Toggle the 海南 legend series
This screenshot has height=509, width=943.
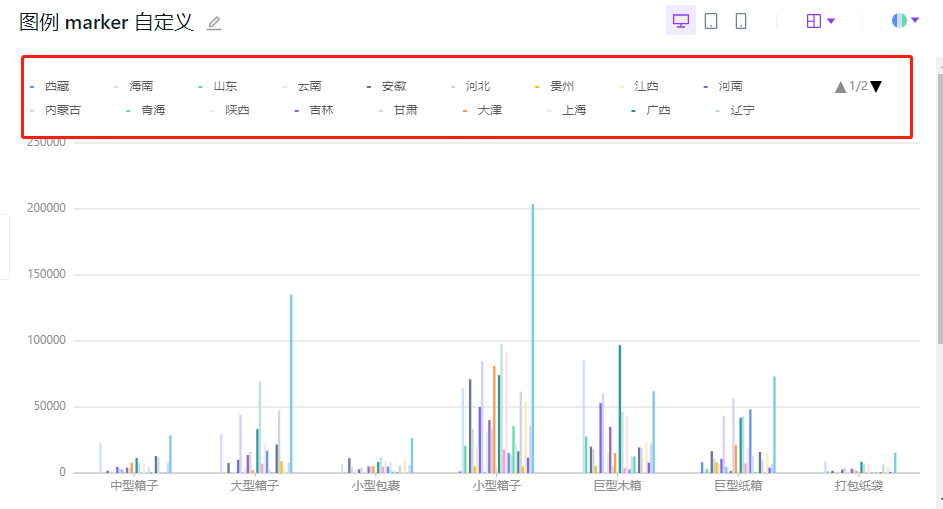tap(134, 87)
